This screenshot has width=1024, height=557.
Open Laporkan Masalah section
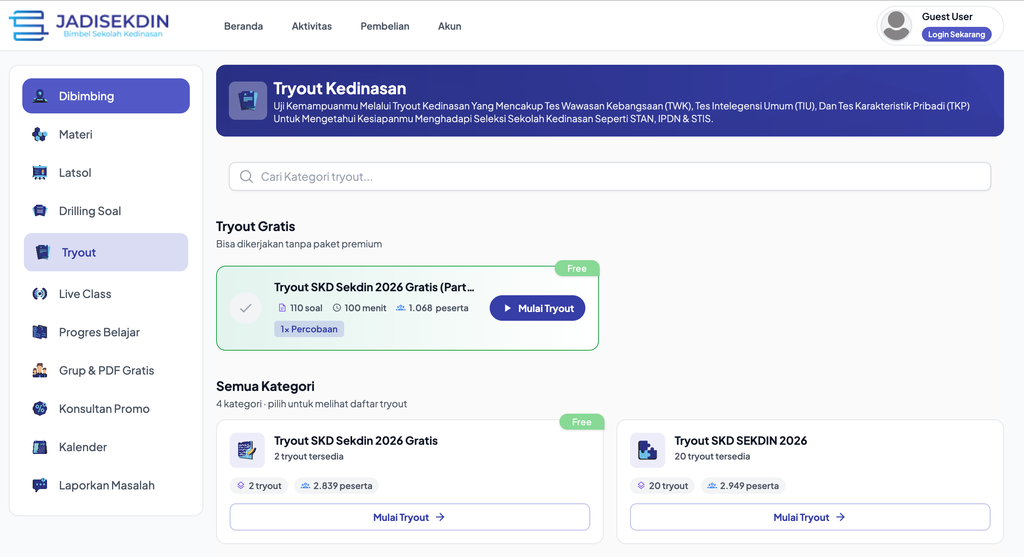pos(106,485)
